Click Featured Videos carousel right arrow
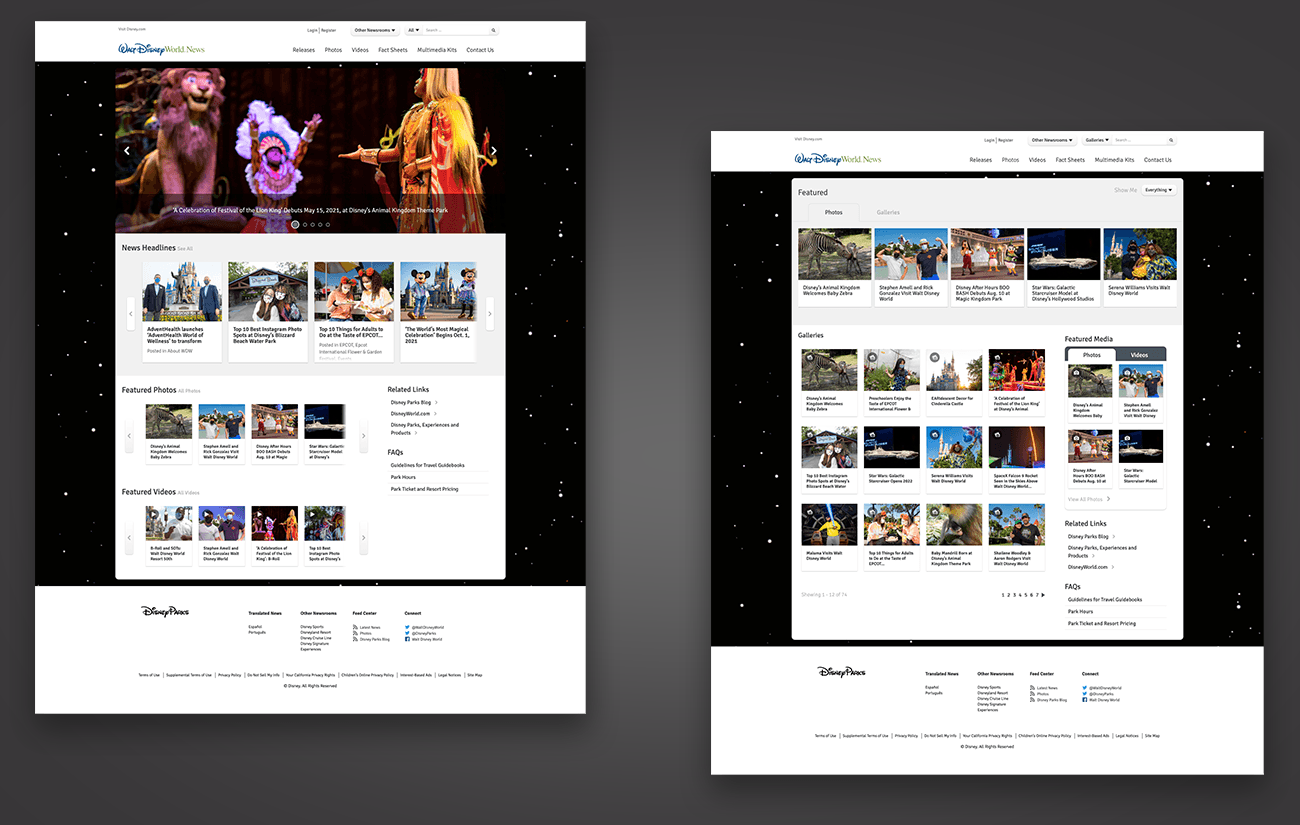Image resolution: width=1300 pixels, height=825 pixels. point(363,538)
